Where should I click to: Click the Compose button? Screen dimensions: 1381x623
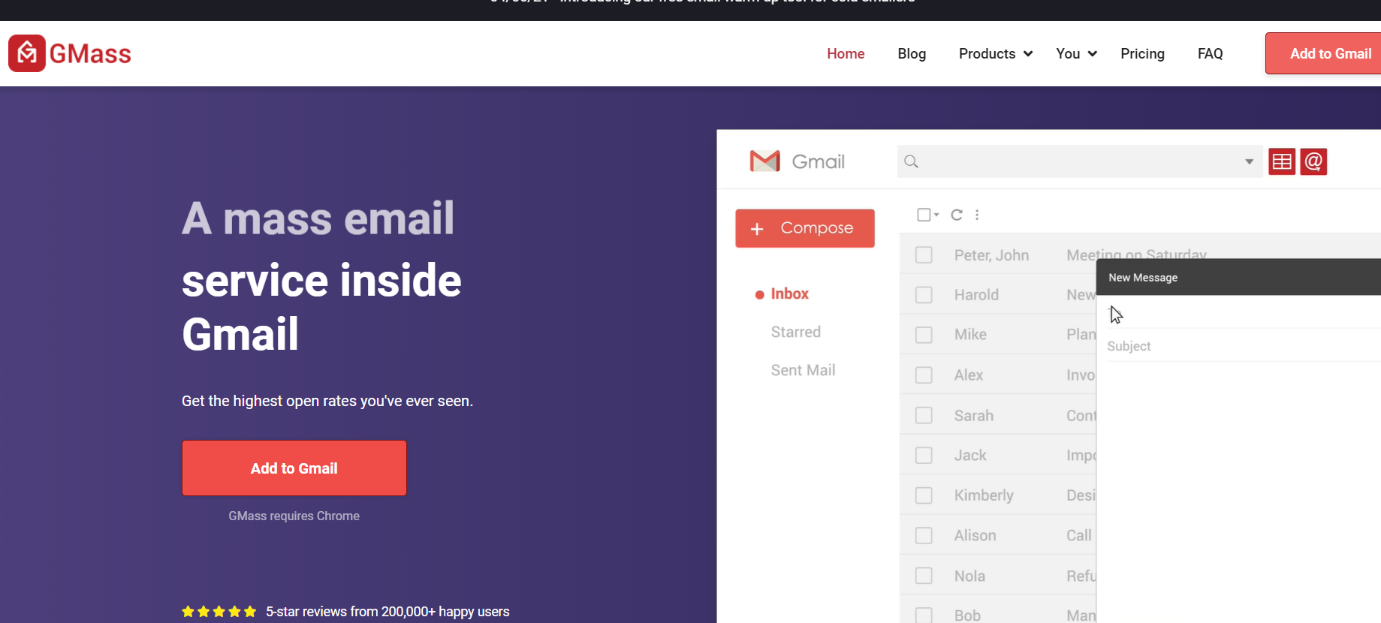click(804, 228)
